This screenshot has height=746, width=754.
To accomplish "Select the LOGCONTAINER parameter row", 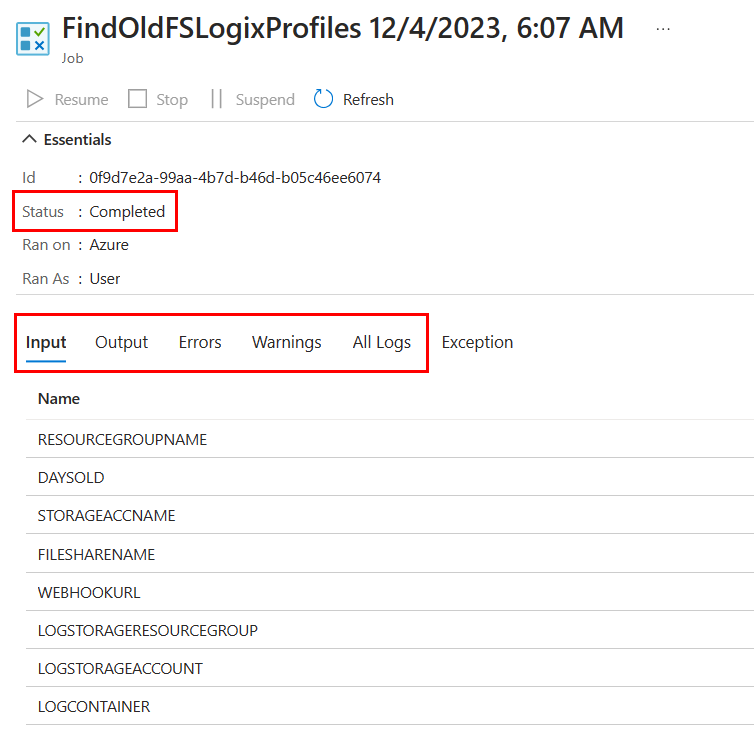I will point(94,706).
